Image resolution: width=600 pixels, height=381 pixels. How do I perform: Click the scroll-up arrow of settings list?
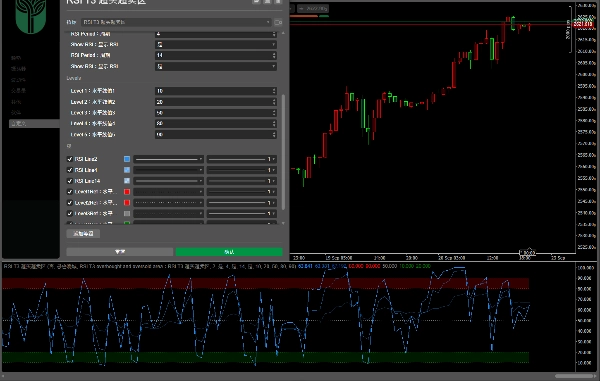[x=283, y=34]
